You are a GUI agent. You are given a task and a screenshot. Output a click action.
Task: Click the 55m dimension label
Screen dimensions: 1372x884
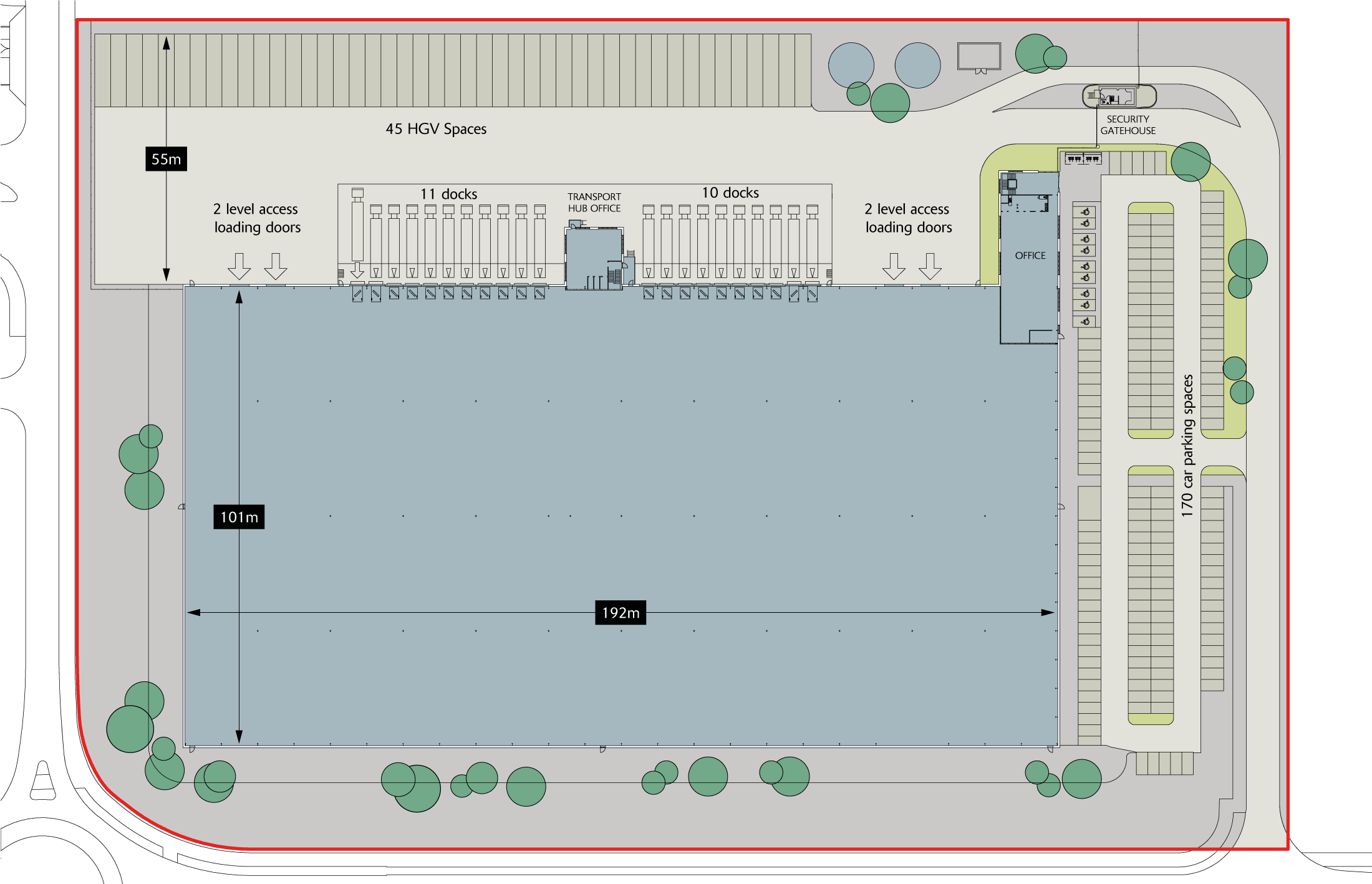coord(166,159)
